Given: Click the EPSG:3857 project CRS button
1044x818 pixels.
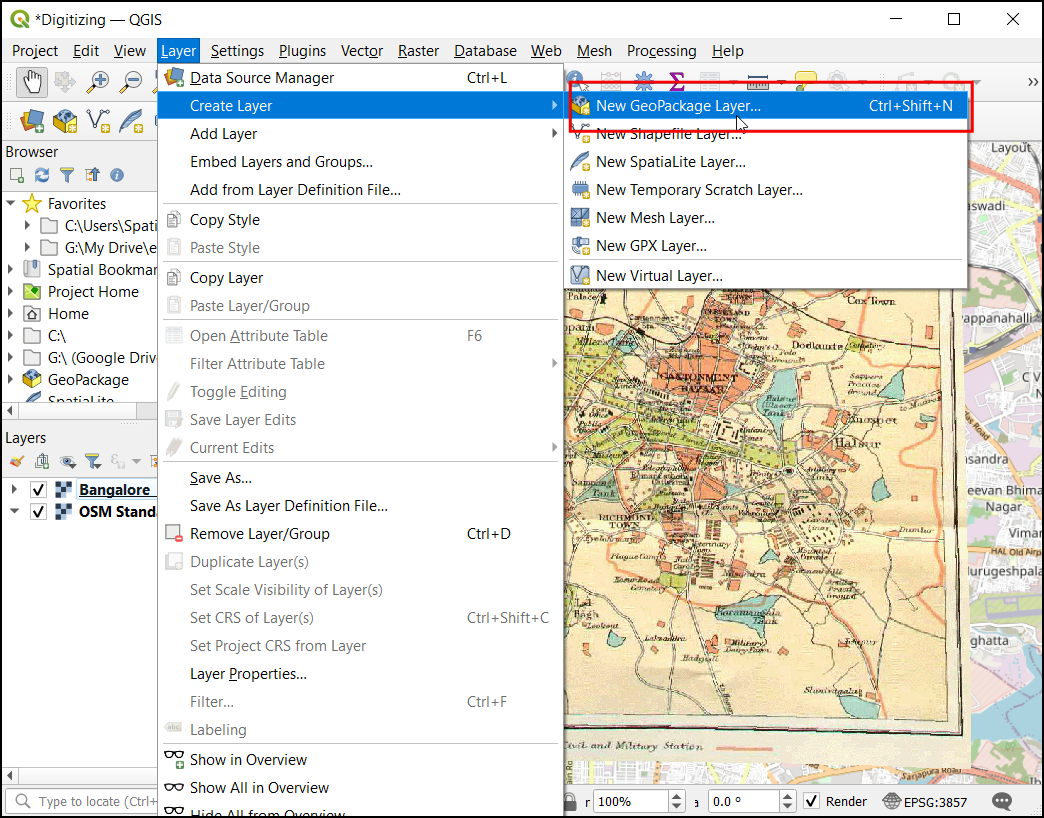Looking at the screenshot, I should point(925,801).
